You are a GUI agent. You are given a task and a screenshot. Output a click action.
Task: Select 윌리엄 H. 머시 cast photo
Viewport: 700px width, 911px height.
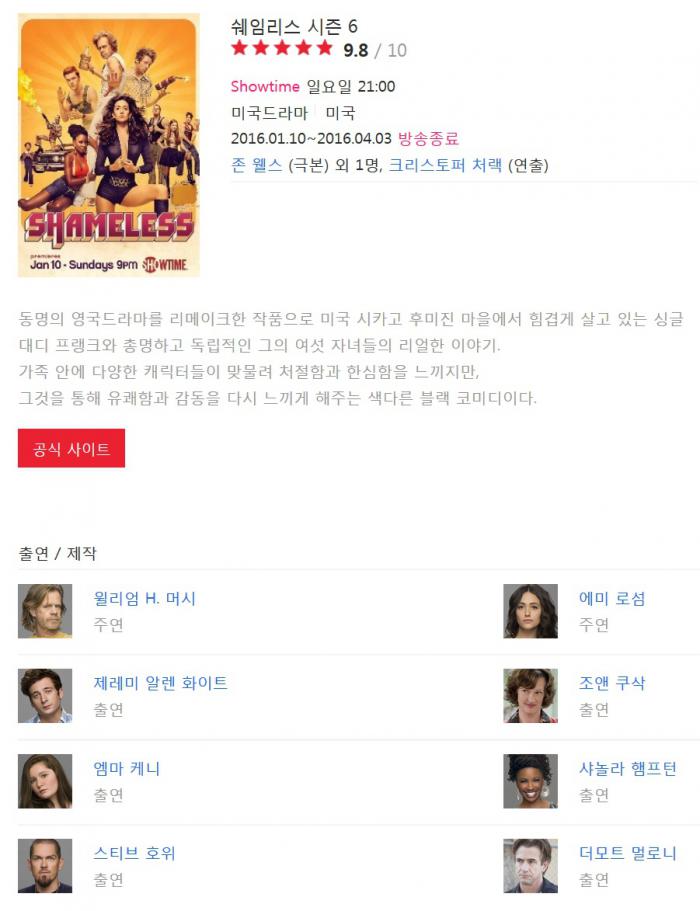click(x=45, y=611)
